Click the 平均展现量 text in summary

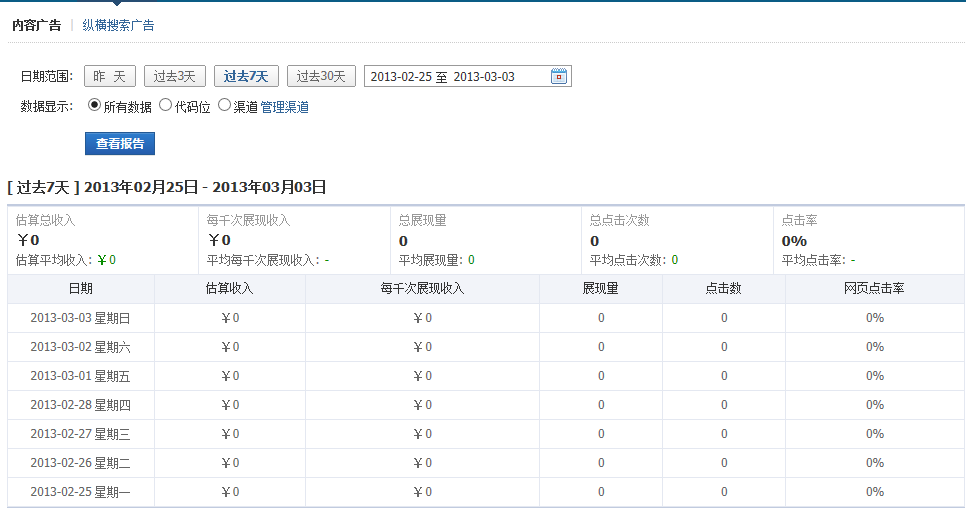tap(436, 260)
